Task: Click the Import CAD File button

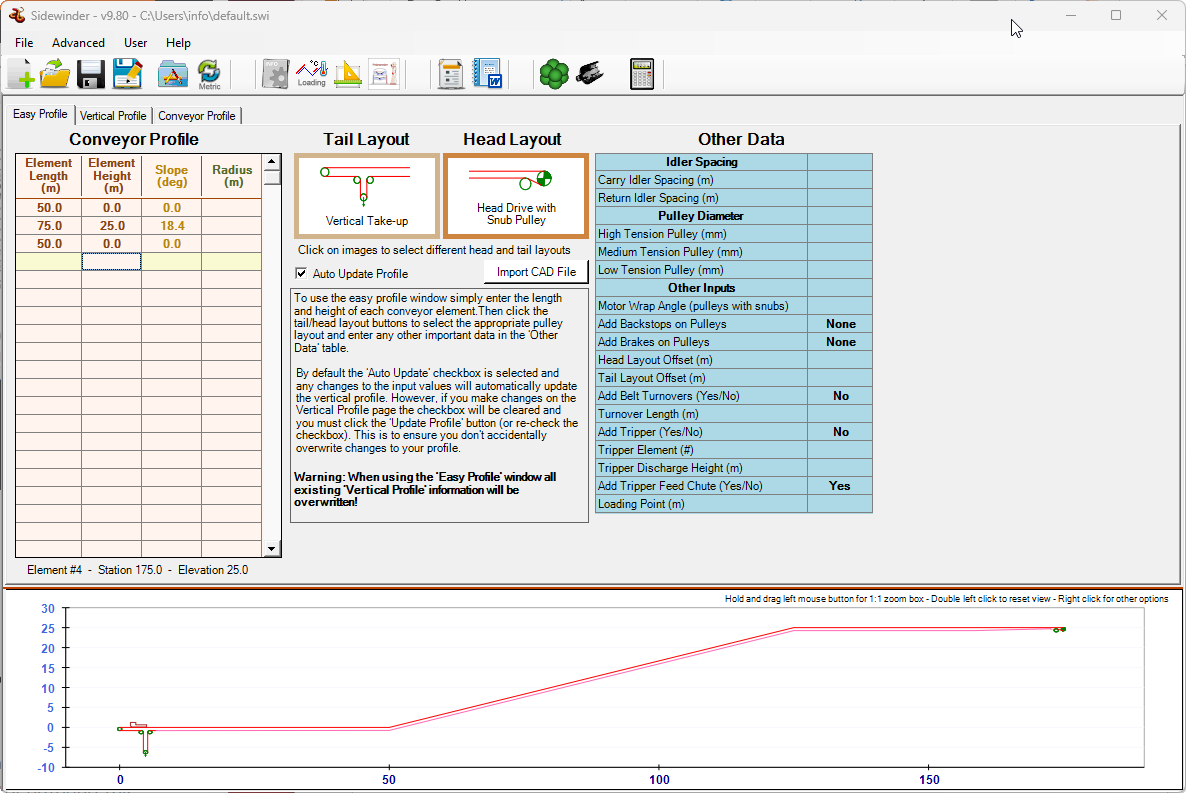Action: click(536, 272)
